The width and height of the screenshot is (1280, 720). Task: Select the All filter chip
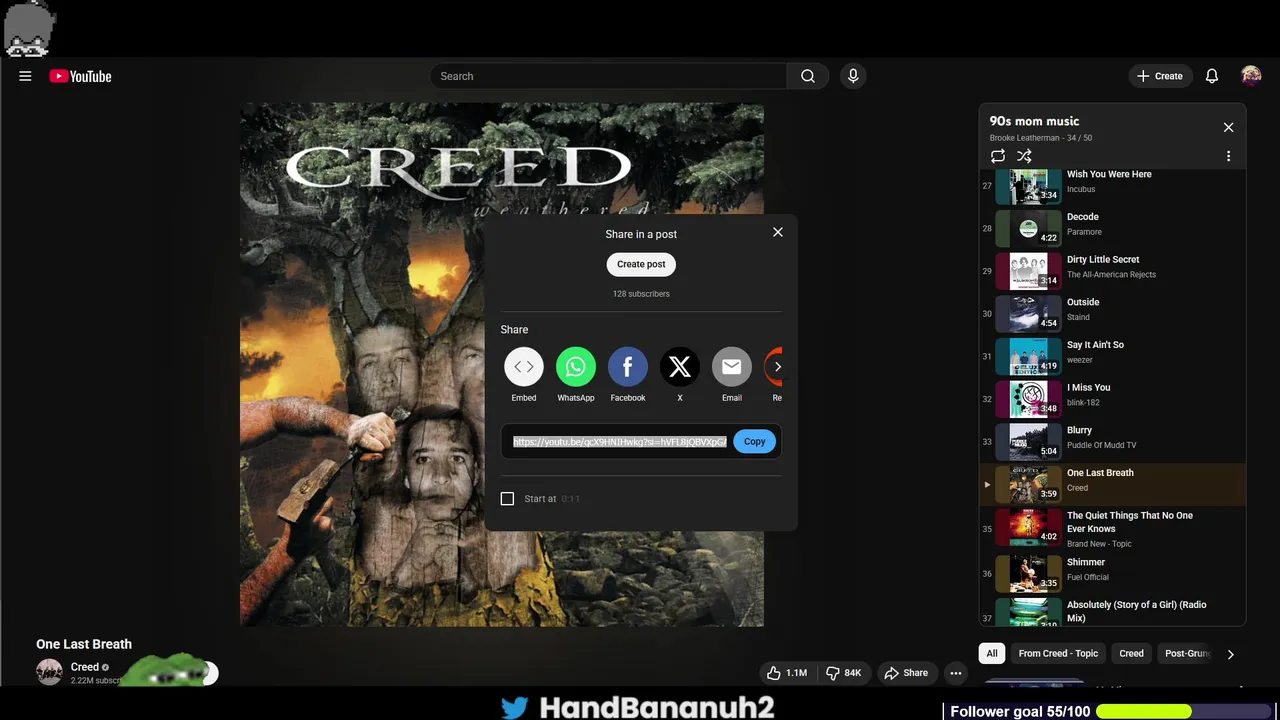pyautogui.click(x=992, y=653)
